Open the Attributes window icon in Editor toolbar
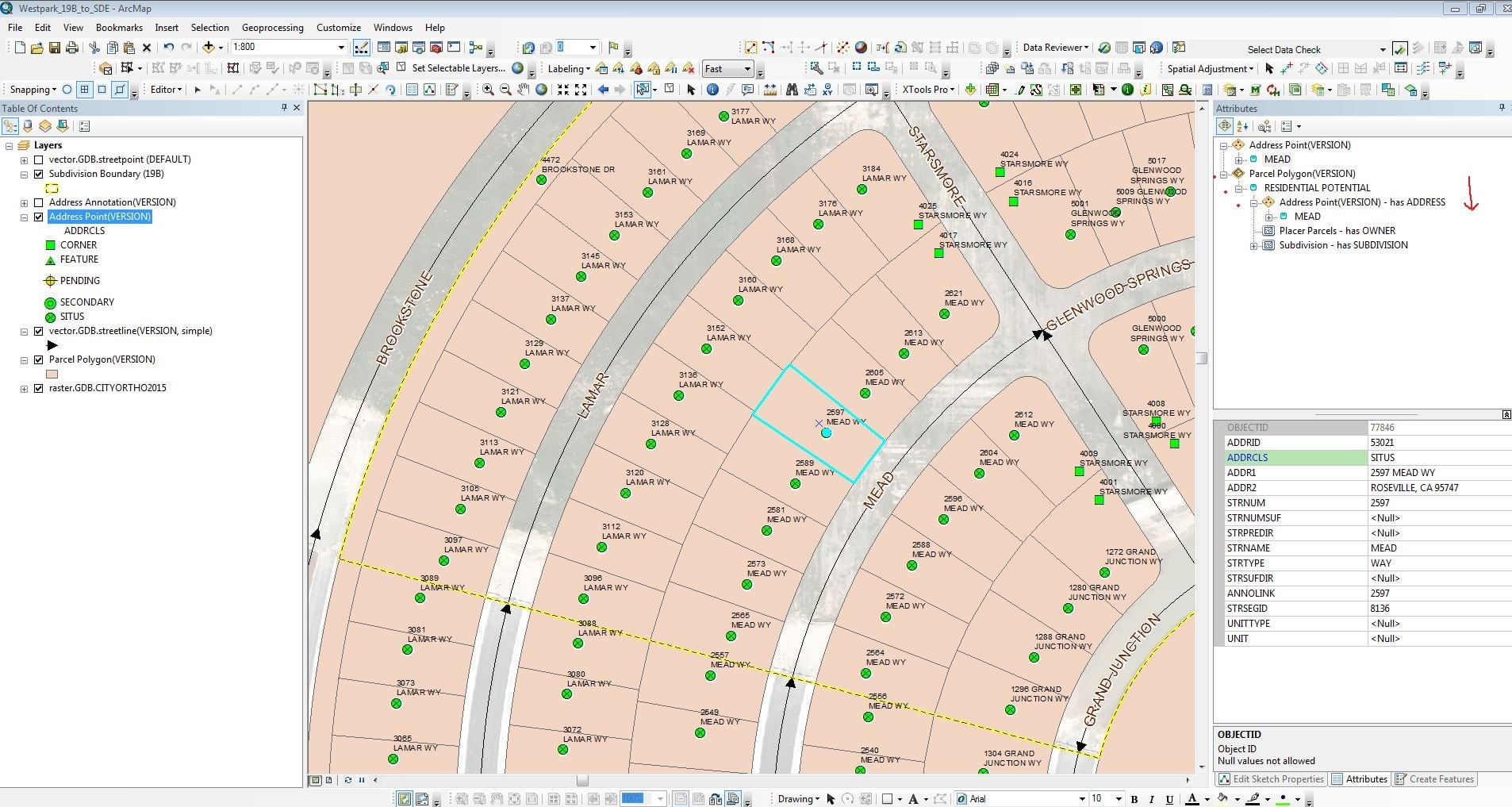 tap(412, 90)
